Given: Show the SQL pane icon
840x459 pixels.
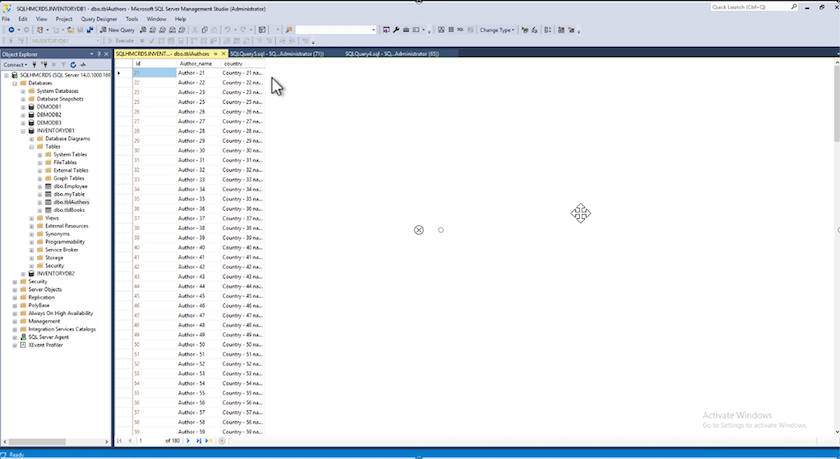Looking at the screenshot, I should [461, 30].
